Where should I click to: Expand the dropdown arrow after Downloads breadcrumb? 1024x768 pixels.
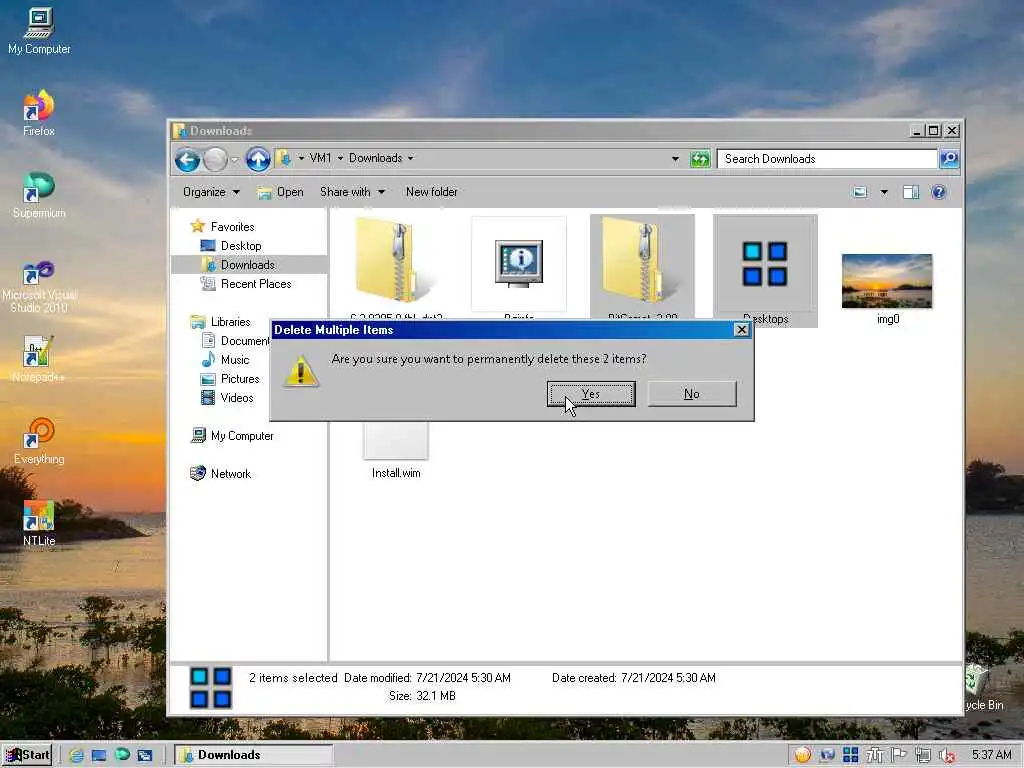coord(411,158)
